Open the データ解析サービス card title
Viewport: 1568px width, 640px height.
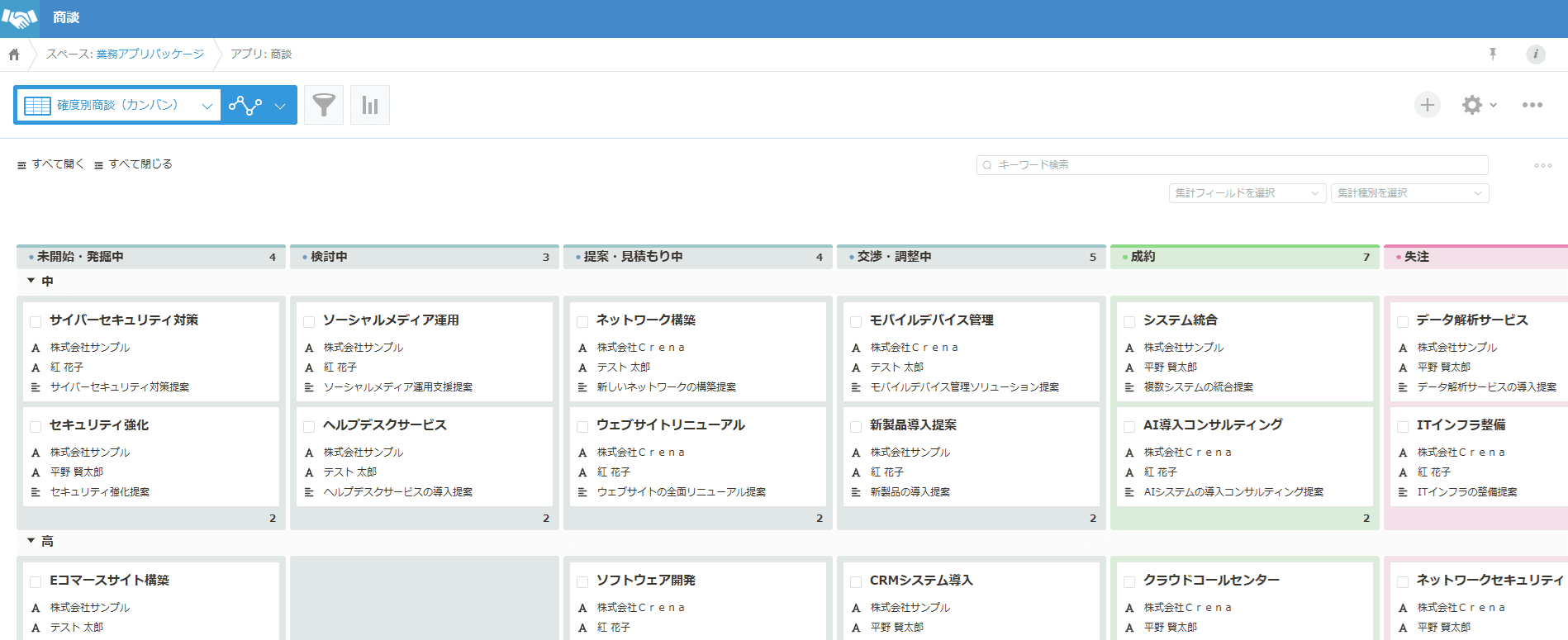[1472, 320]
